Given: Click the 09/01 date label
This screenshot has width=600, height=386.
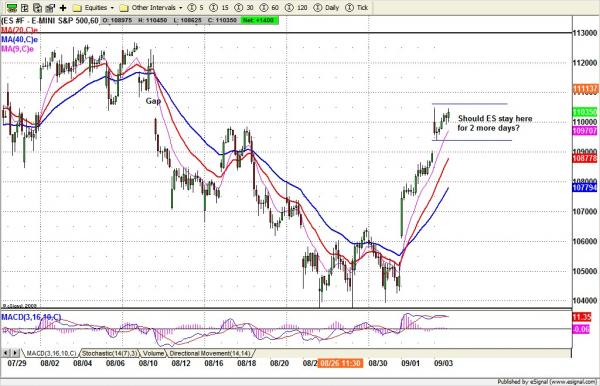Looking at the screenshot, I should coord(410,363).
